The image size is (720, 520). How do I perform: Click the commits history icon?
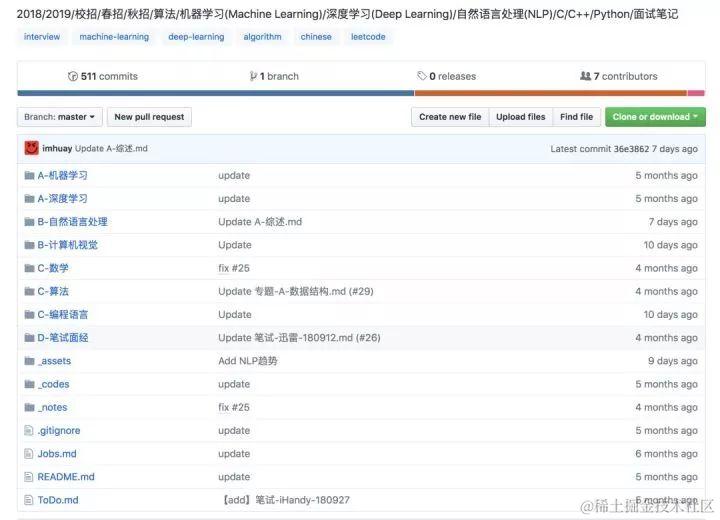tap(73, 76)
